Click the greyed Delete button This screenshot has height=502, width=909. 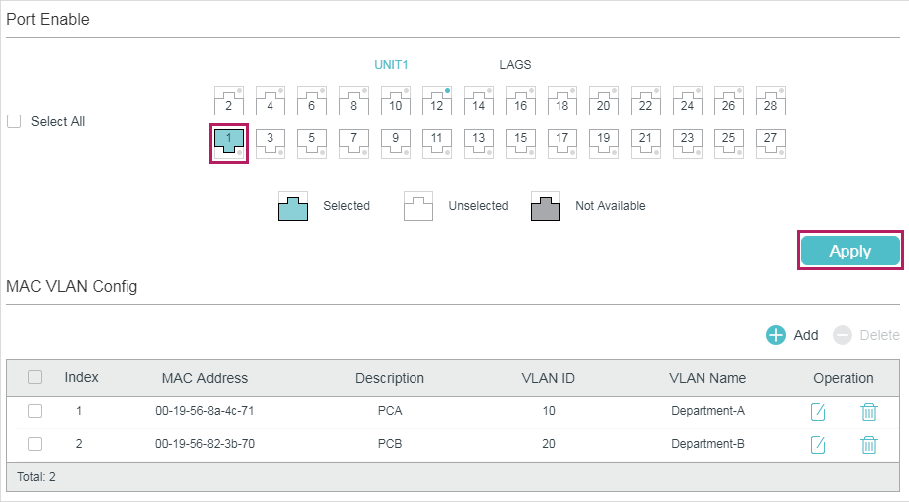click(x=867, y=335)
